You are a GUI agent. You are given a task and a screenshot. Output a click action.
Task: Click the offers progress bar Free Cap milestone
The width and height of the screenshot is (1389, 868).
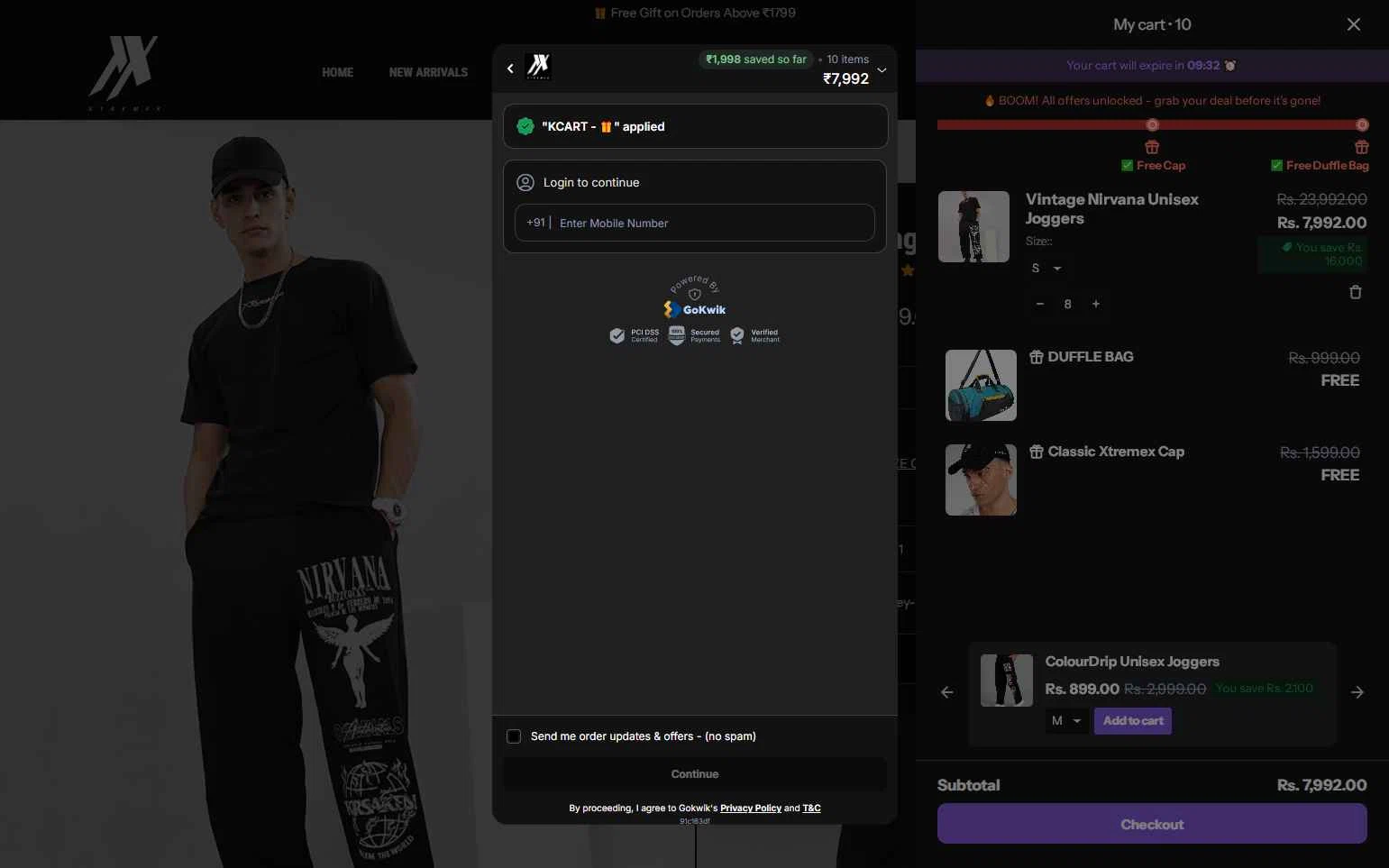pos(1152,124)
